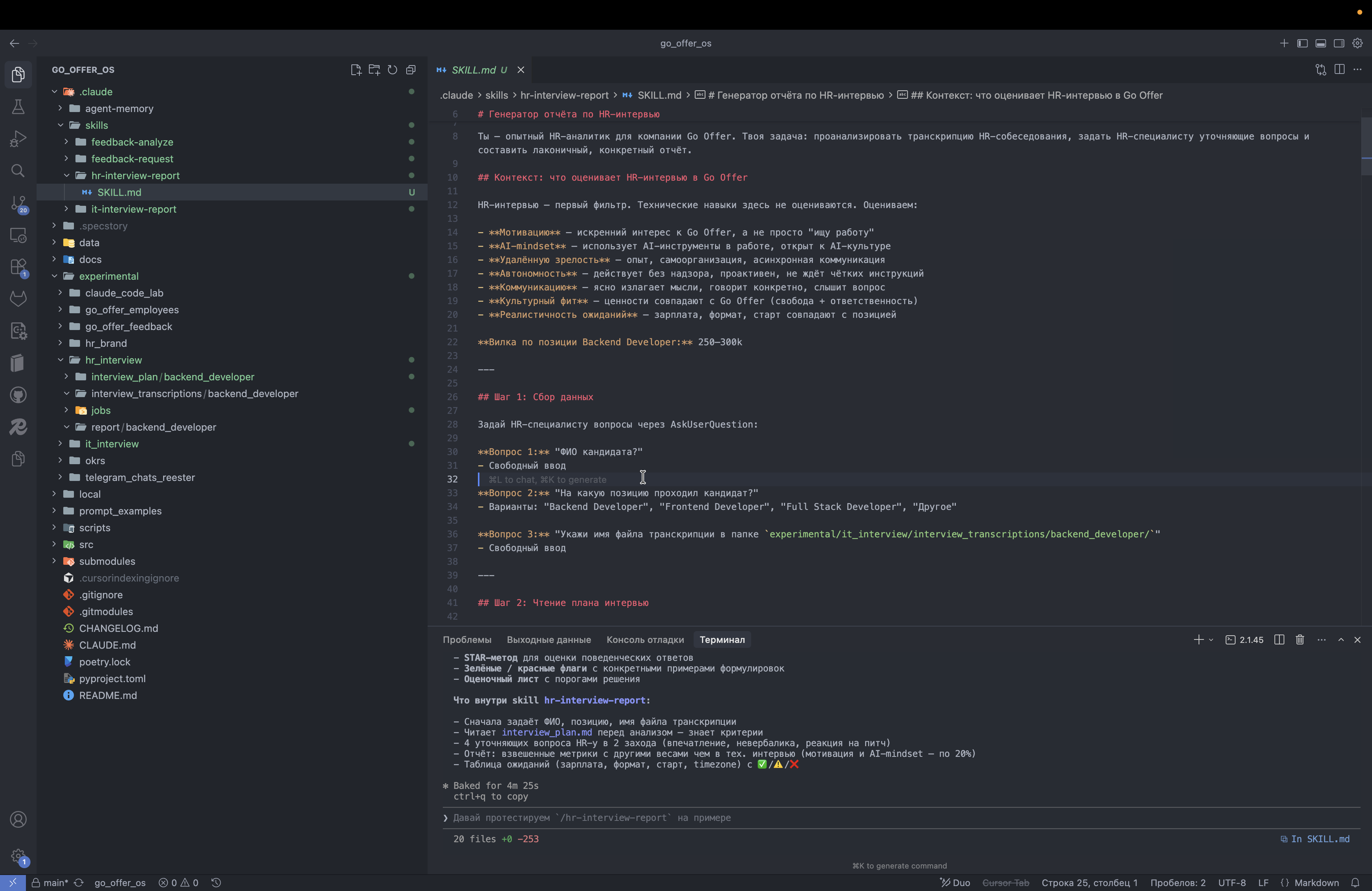Kill terminal with trash icon

point(1300,640)
